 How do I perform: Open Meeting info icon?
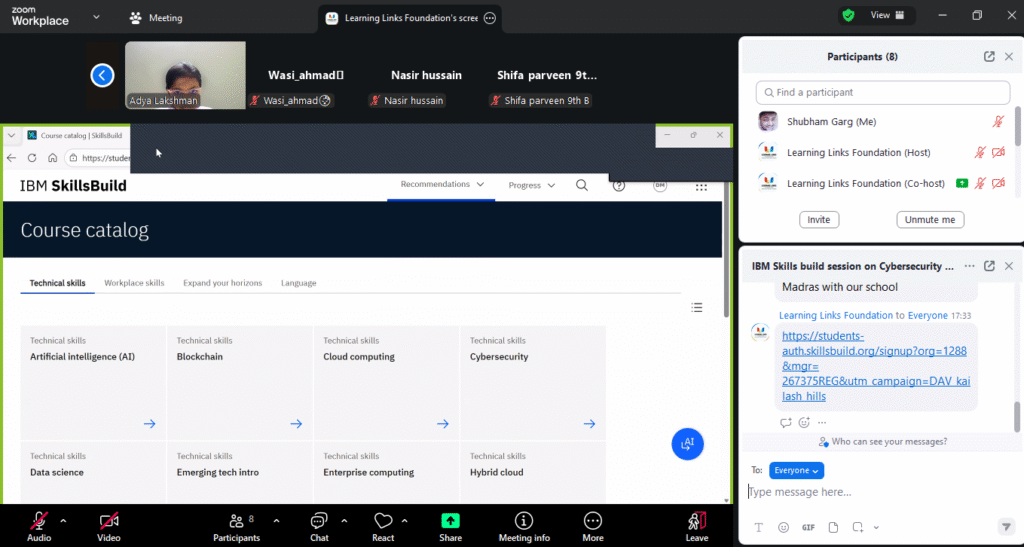(x=523, y=521)
